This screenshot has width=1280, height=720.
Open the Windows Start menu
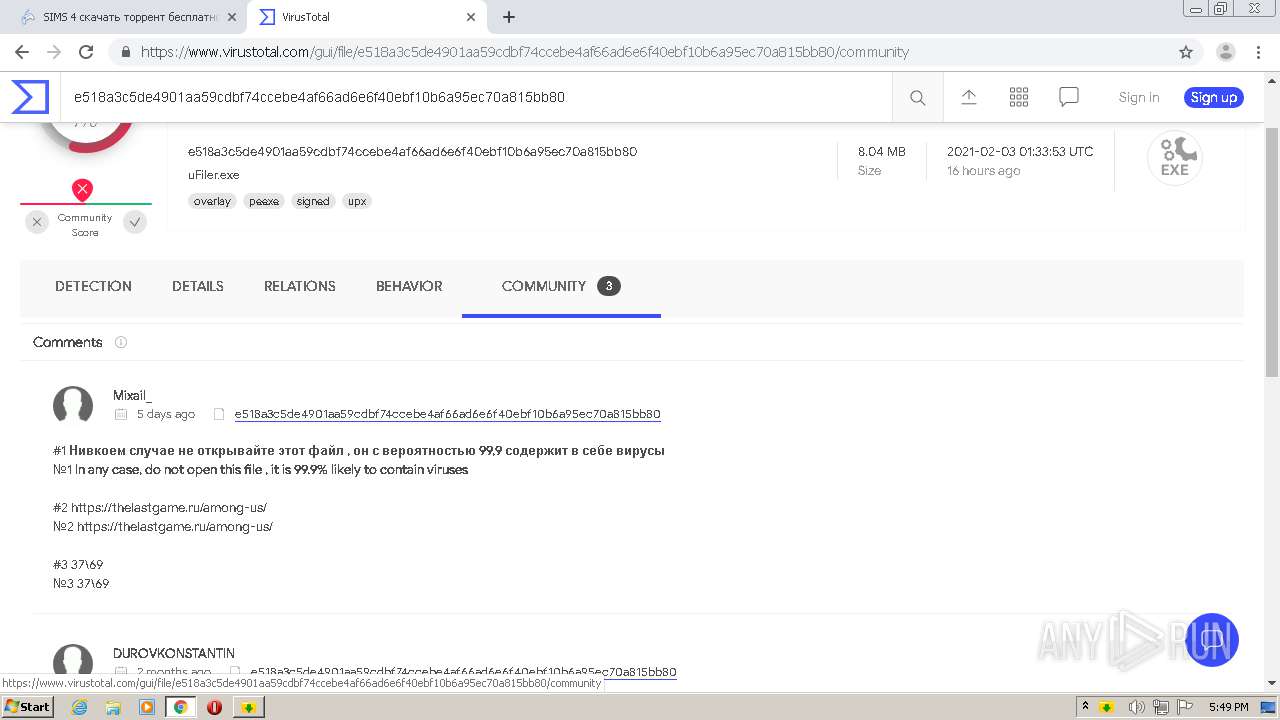28,706
